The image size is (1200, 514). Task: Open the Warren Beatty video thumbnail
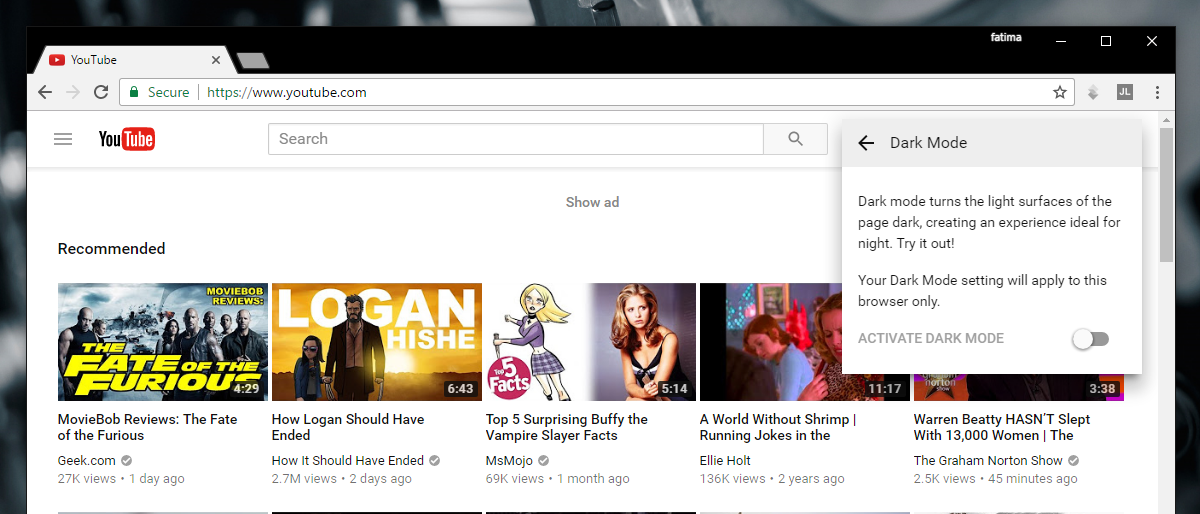[x=1019, y=388]
